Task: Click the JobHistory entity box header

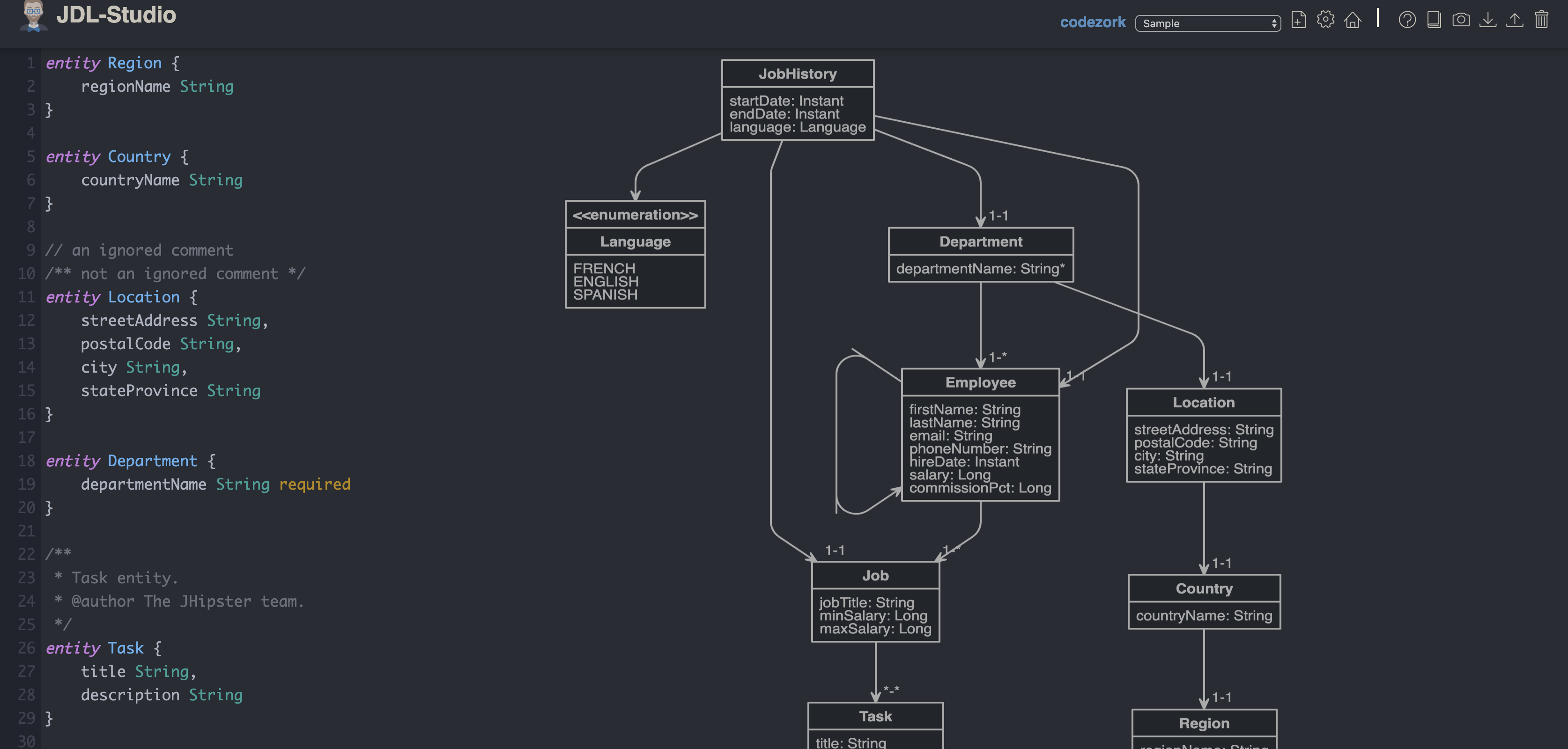Action: tap(798, 73)
